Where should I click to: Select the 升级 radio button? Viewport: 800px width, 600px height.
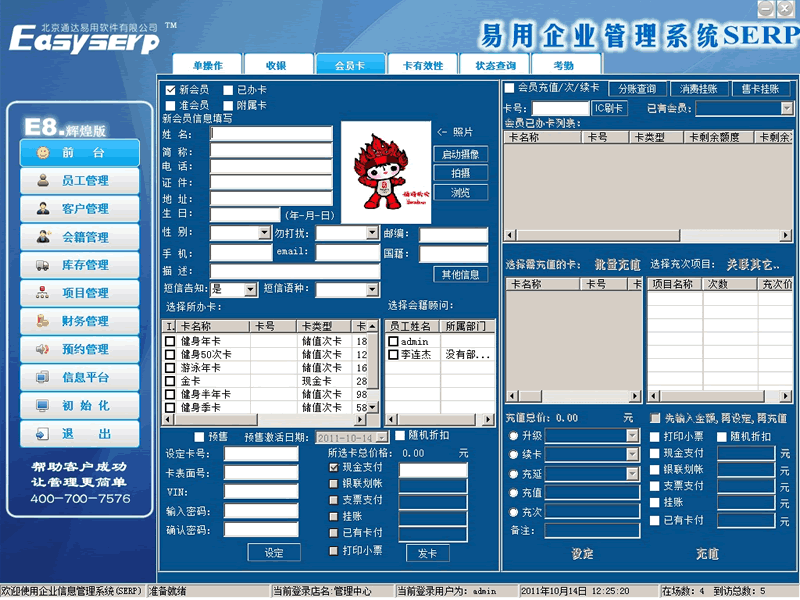click(513, 436)
